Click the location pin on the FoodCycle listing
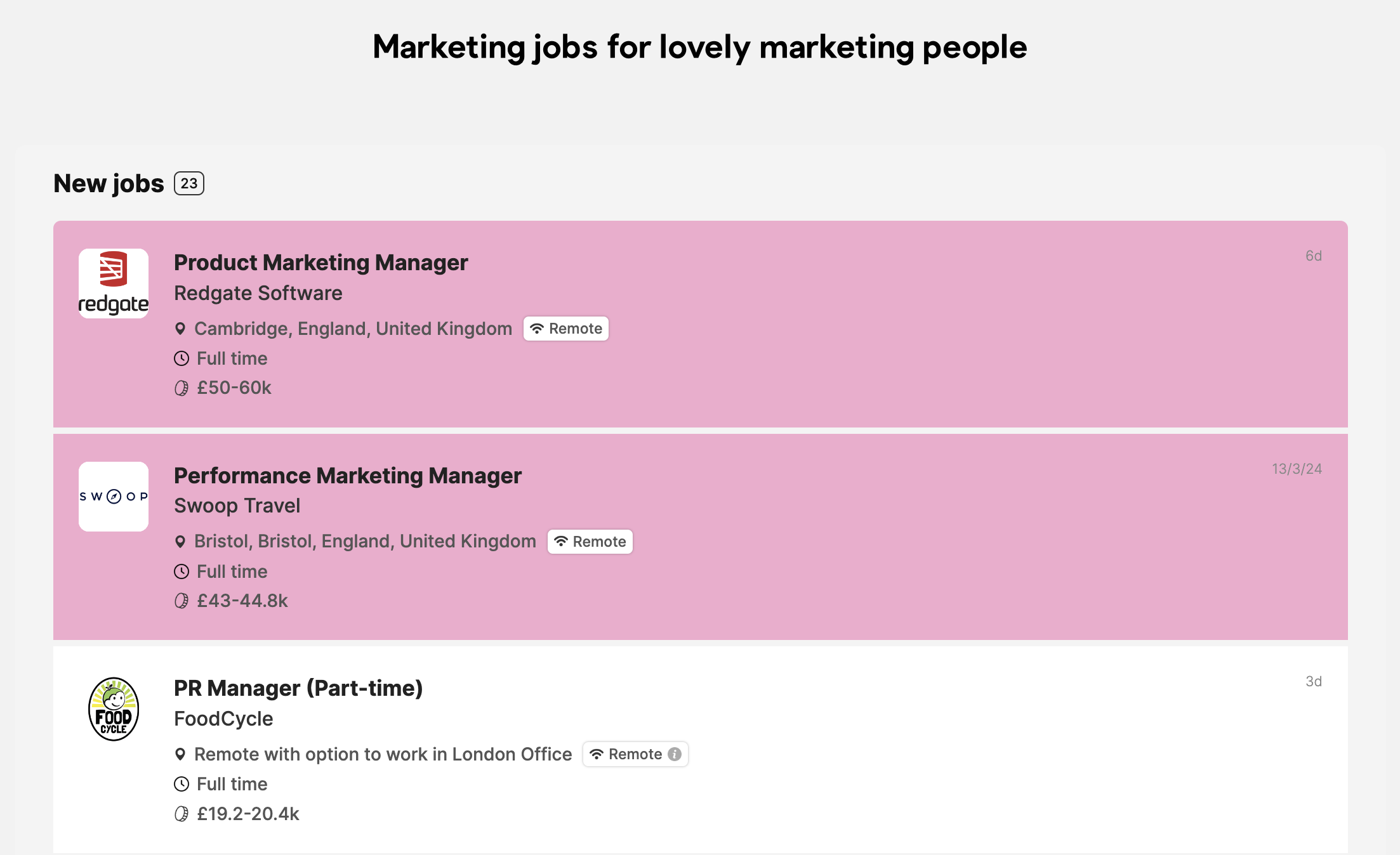The height and width of the screenshot is (855, 1400). (181, 754)
